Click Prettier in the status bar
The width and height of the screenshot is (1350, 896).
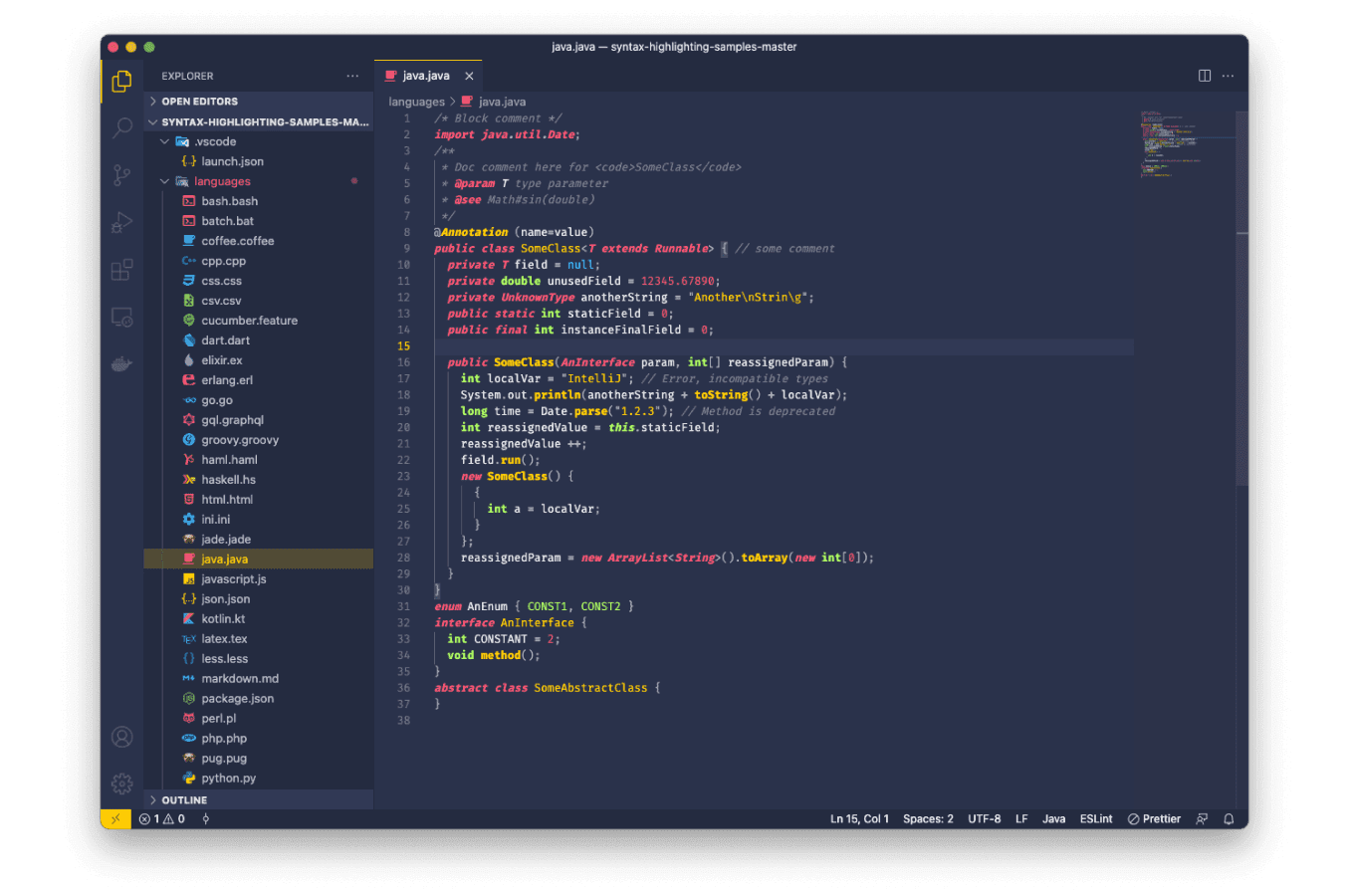pyautogui.click(x=1153, y=818)
